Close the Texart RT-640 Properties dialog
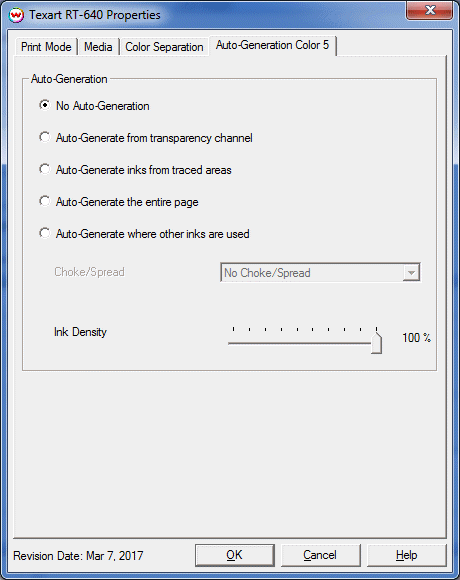 tap(430, 10)
